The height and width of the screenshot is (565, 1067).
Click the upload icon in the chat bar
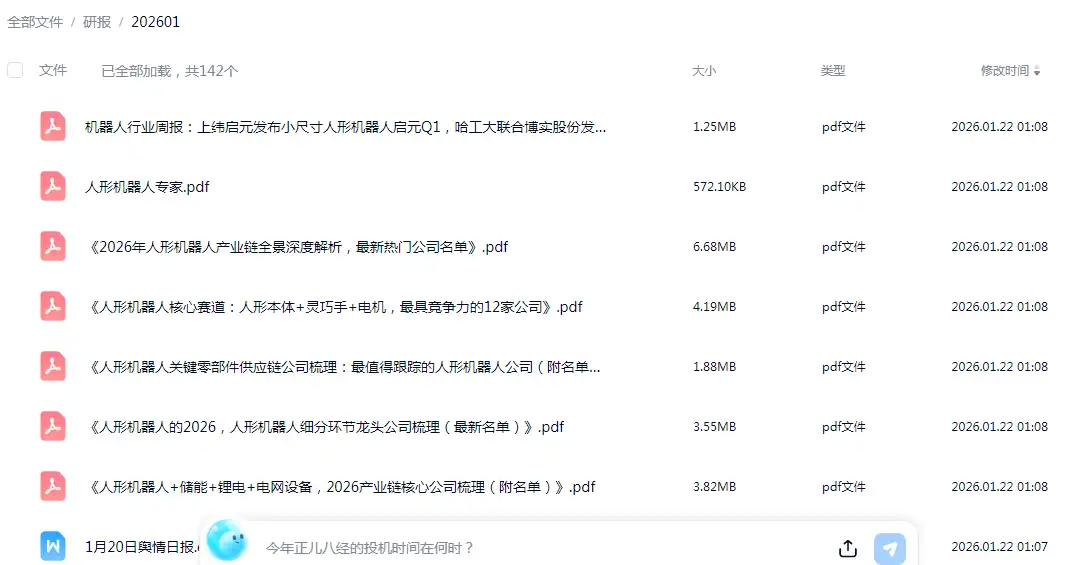coord(847,548)
